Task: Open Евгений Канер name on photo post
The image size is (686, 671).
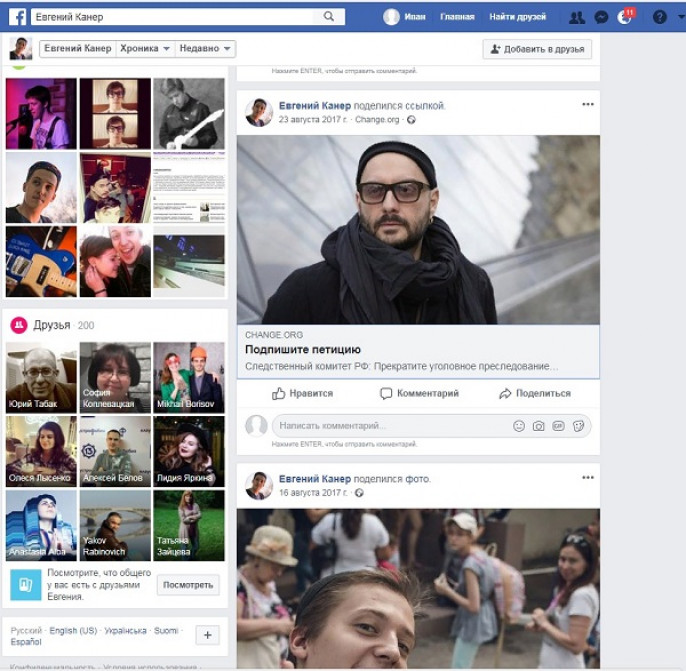Action: click(x=315, y=479)
